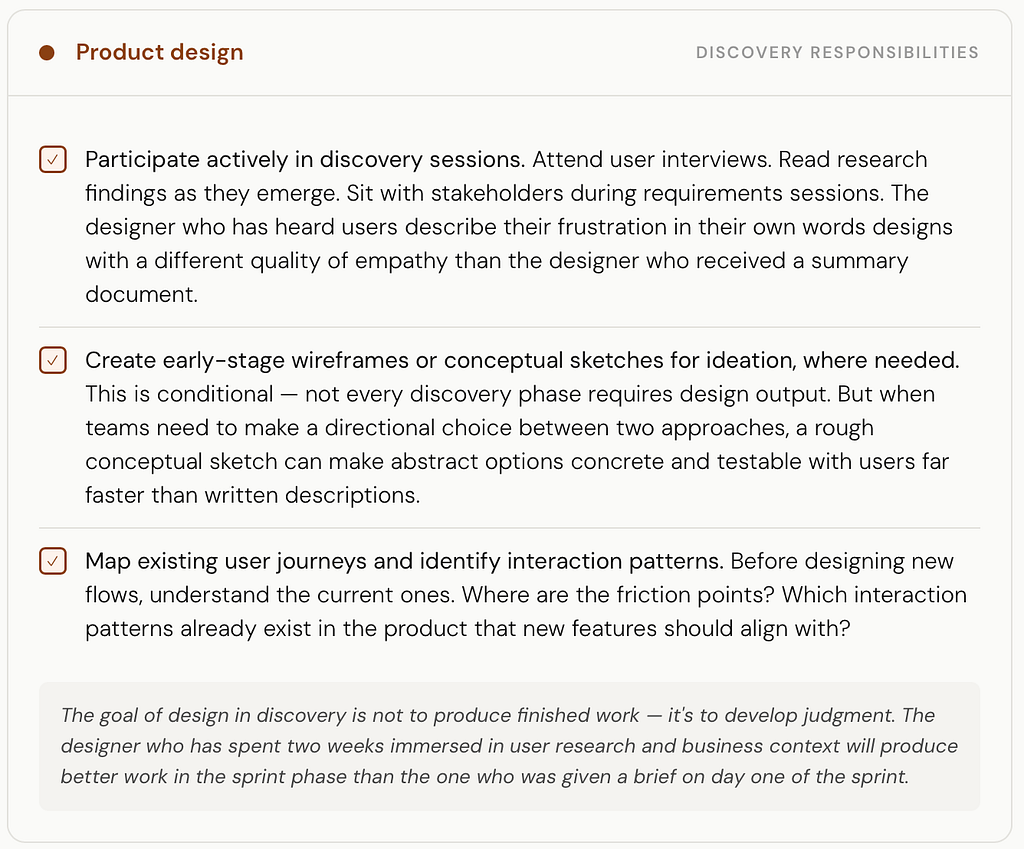Click the line faster than written descriptions
The height and width of the screenshot is (849, 1024).
coord(252,495)
